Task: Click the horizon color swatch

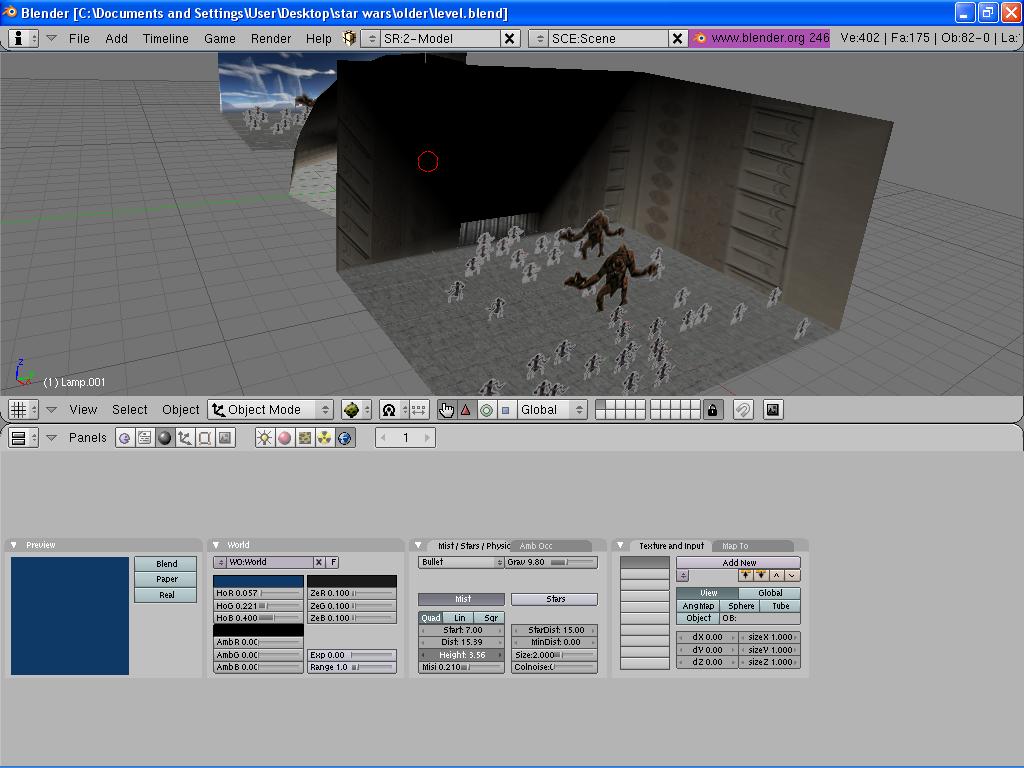Action: [x=259, y=581]
